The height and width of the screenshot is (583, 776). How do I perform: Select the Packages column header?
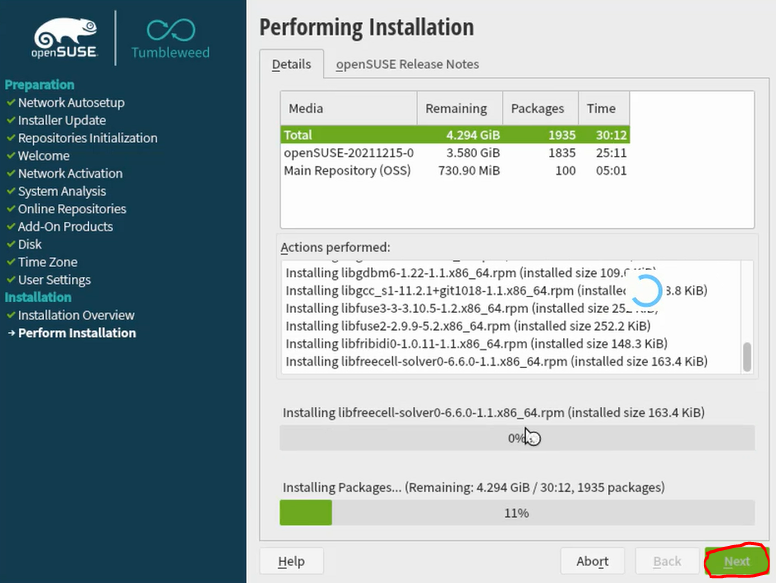tap(540, 108)
